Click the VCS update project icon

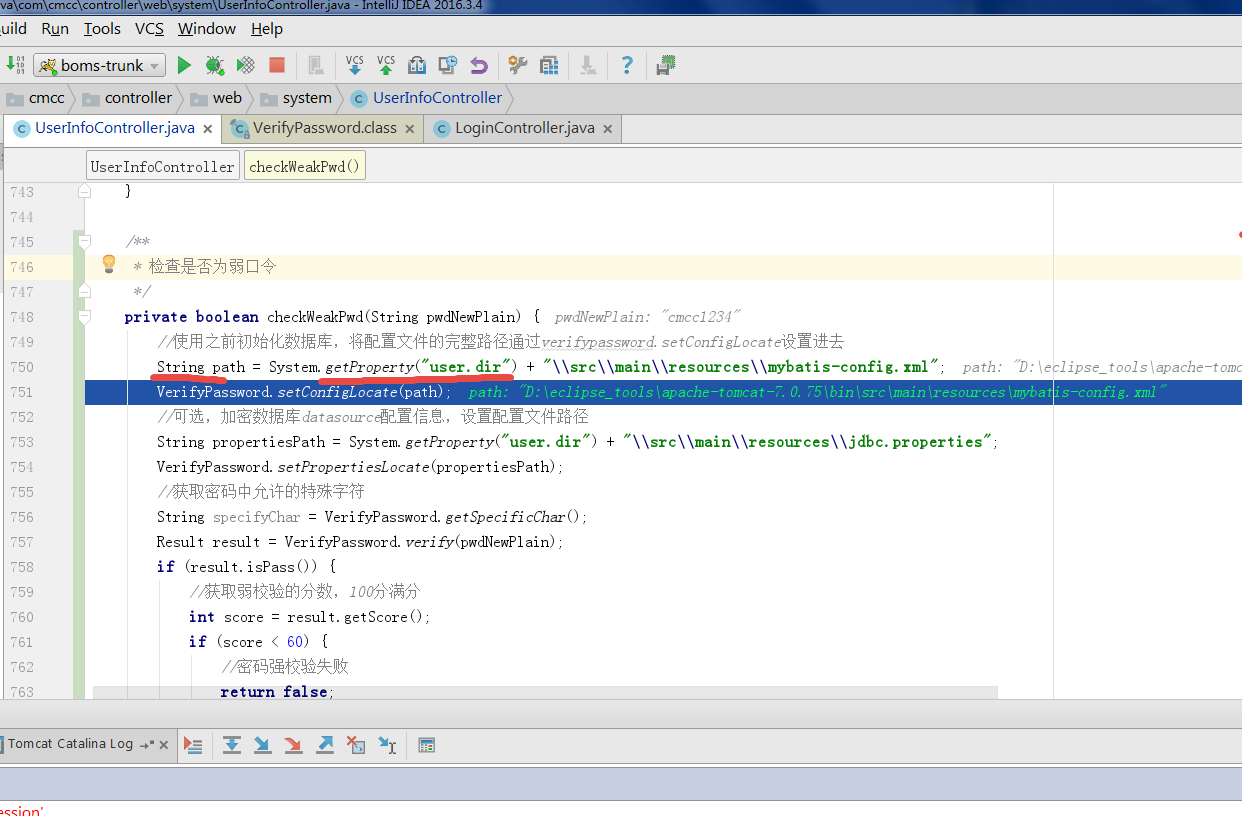pyautogui.click(x=355, y=65)
